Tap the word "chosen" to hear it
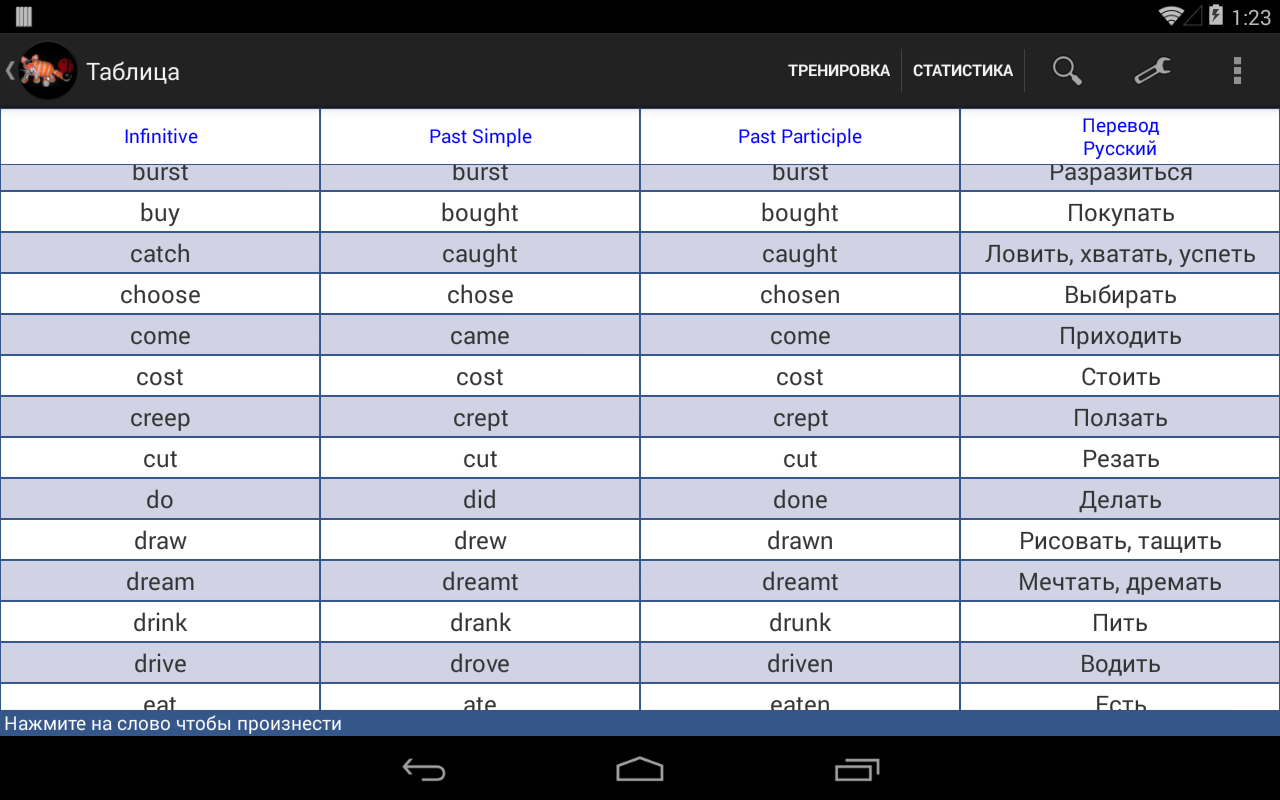The width and height of the screenshot is (1280, 800). click(800, 295)
